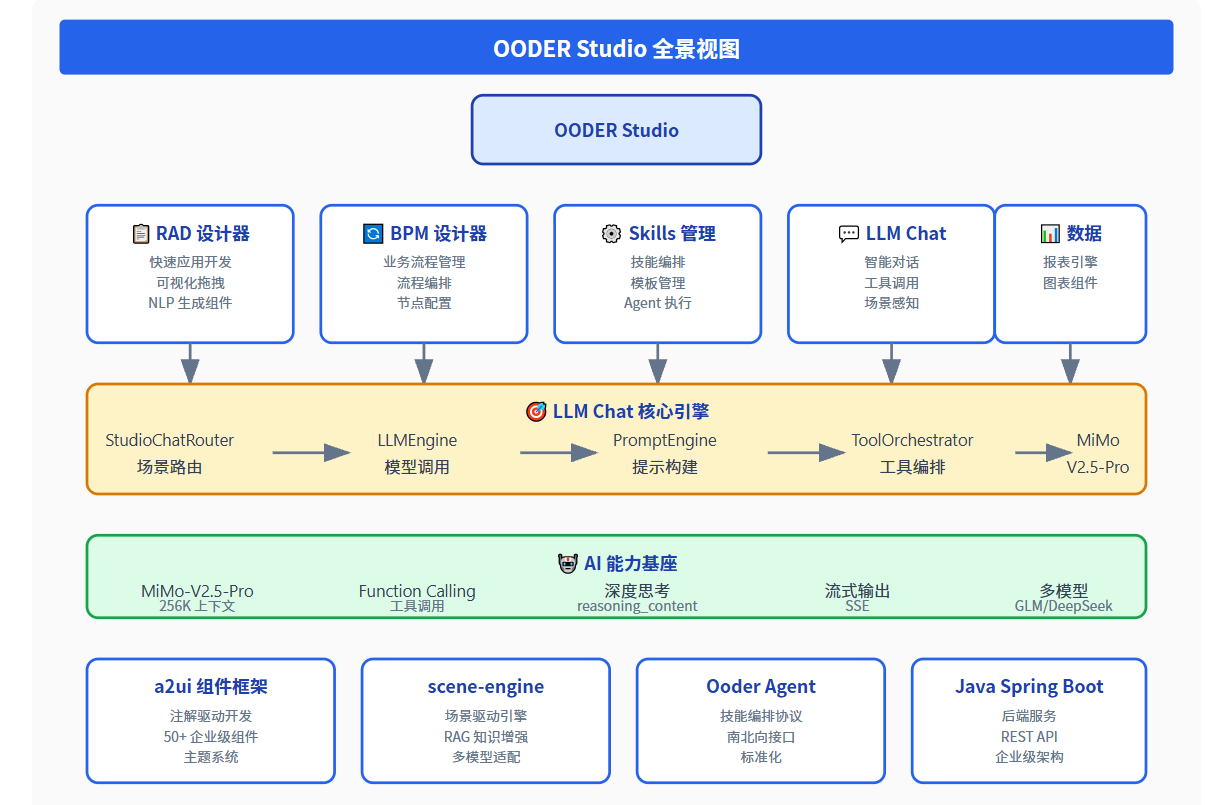
Task: Select the reasoning_content text
Action: (637, 606)
